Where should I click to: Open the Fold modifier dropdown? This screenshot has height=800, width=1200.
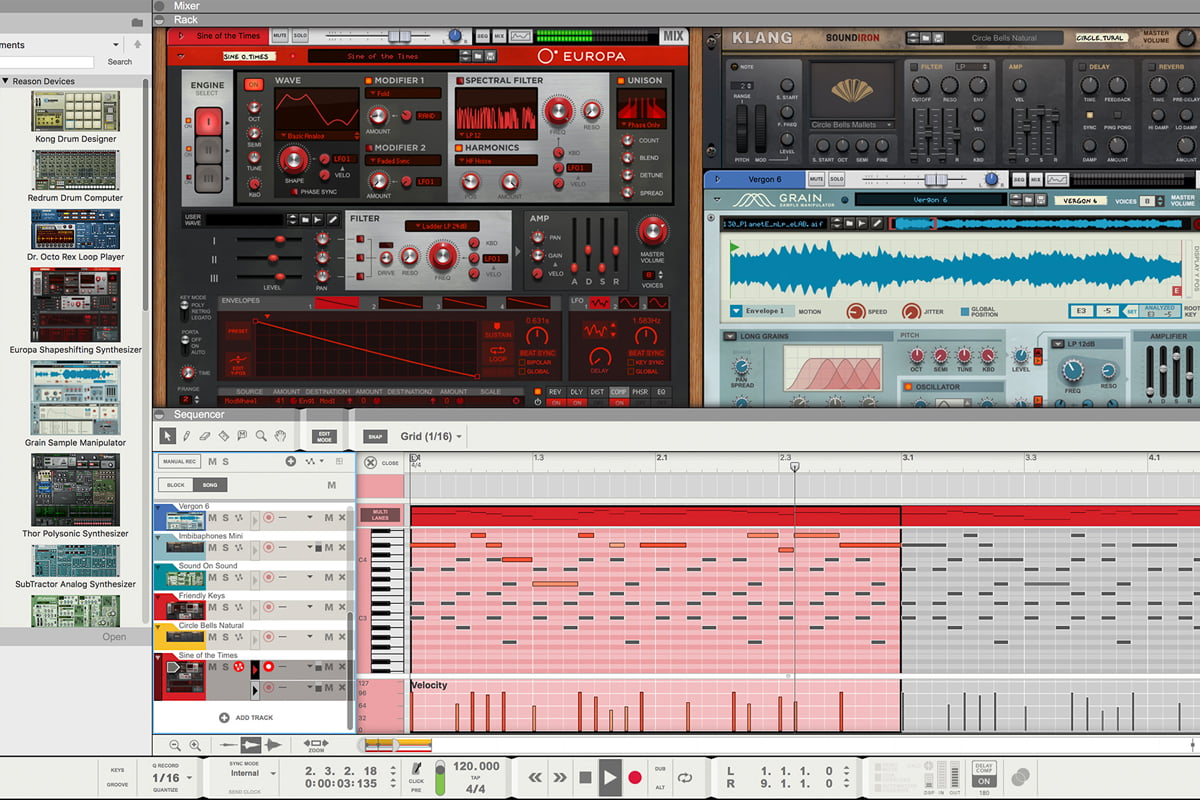(x=404, y=93)
